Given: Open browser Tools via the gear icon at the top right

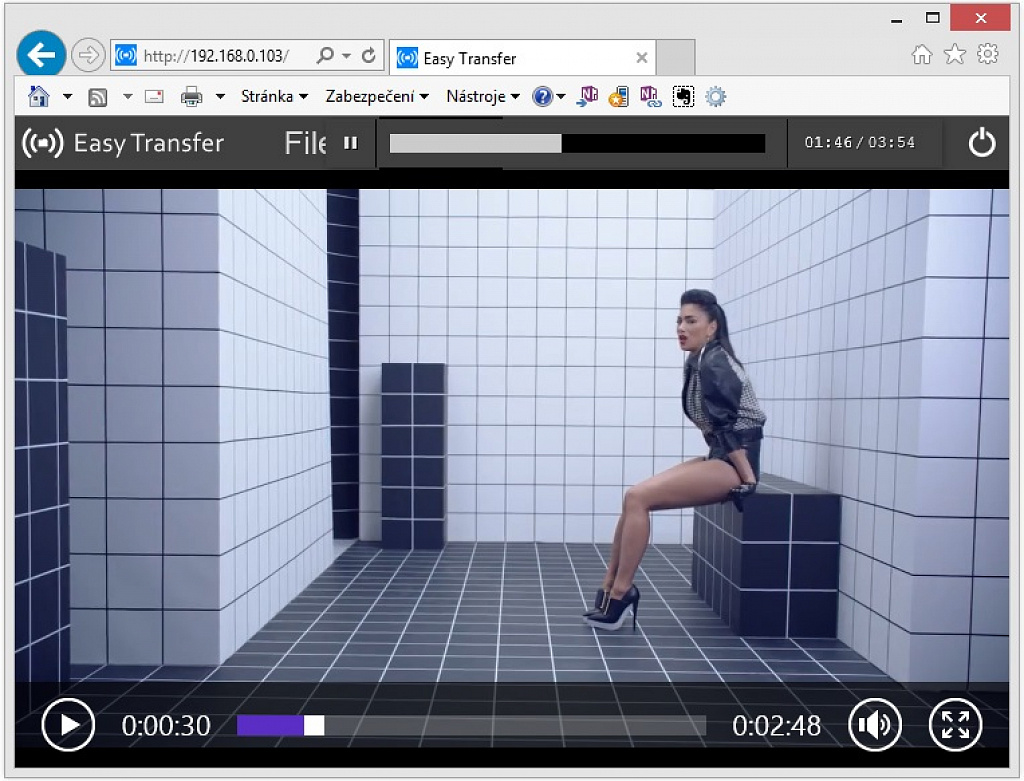Looking at the screenshot, I should tap(987, 54).
